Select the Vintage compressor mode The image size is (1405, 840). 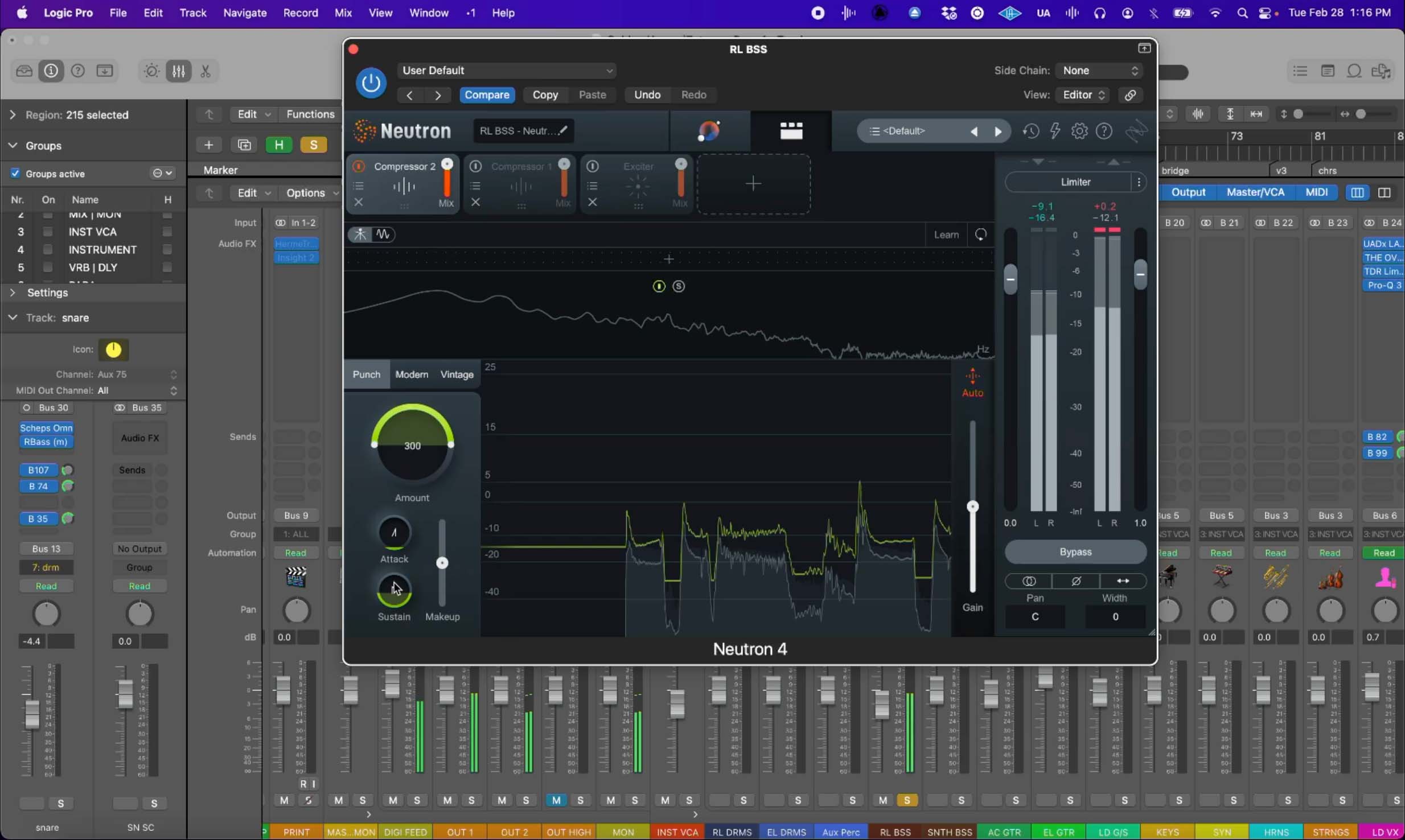[x=457, y=374]
